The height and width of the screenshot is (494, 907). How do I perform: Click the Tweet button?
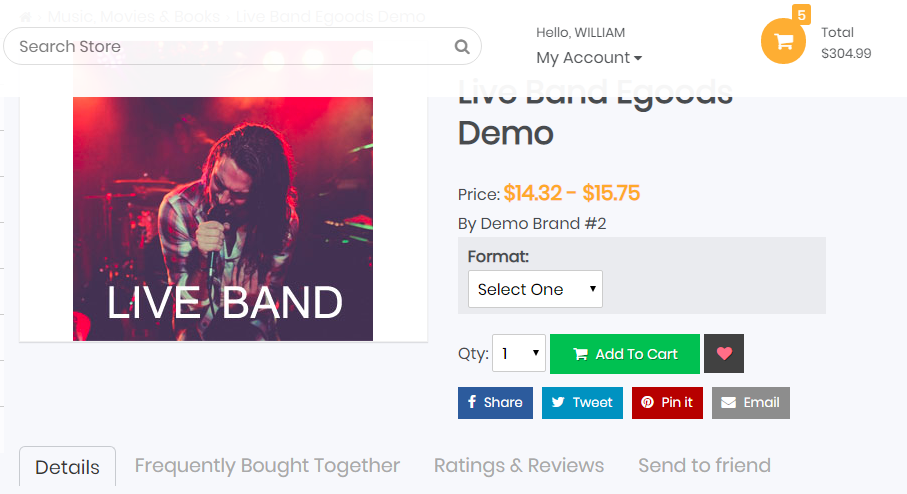click(x=582, y=402)
